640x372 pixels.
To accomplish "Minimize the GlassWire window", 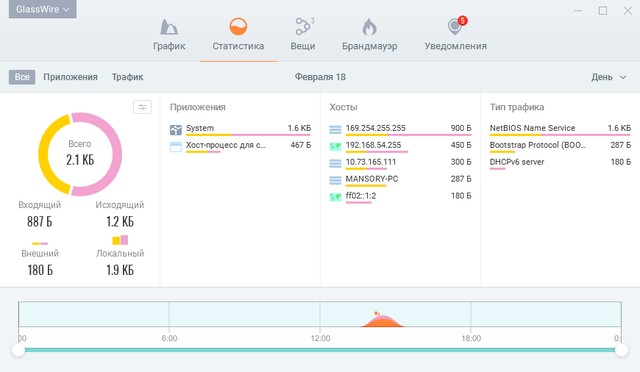I will 578,11.
